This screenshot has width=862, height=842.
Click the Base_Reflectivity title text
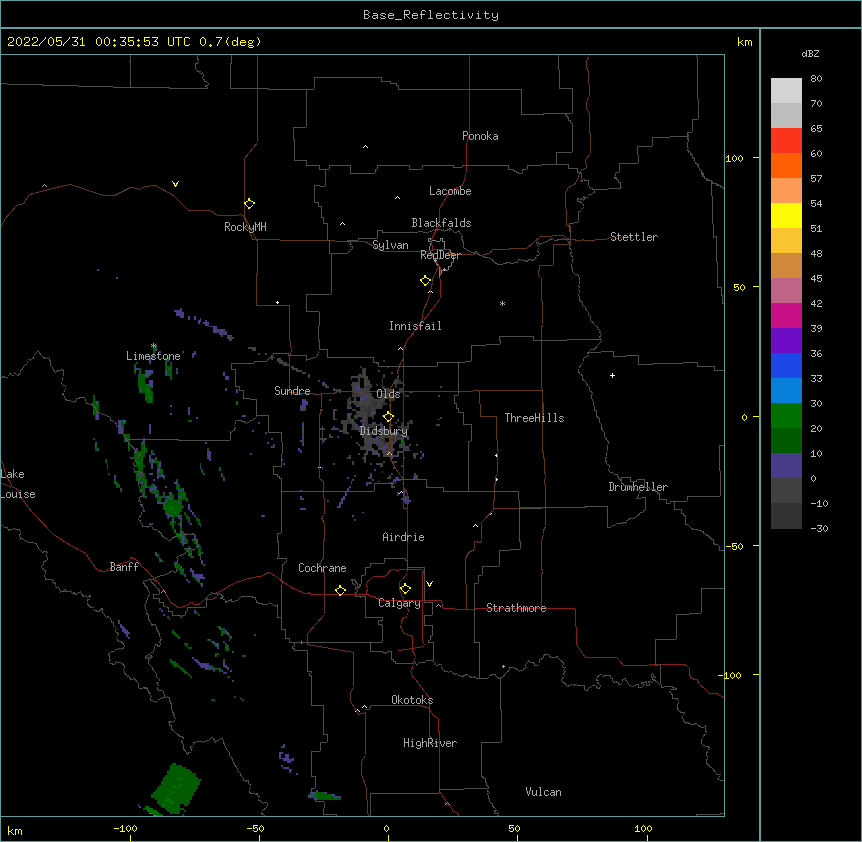[x=431, y=15]
